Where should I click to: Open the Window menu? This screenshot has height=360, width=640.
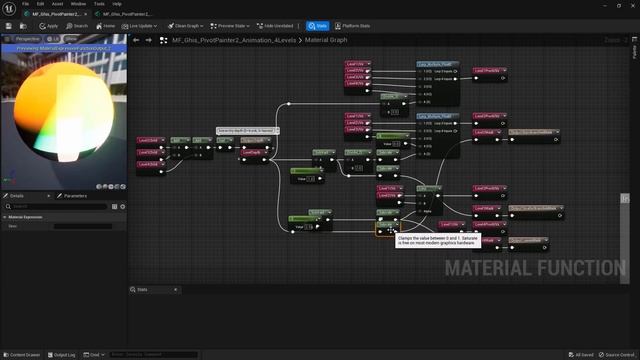[x=78, y=4]
